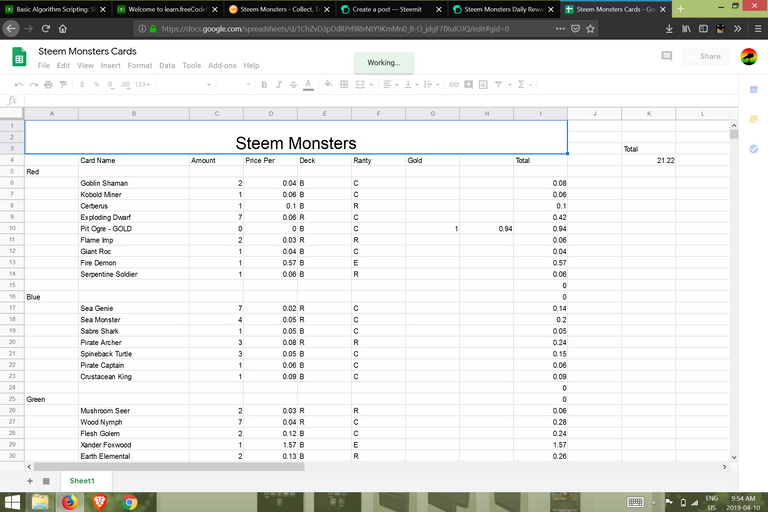Open Tasks in side panel
Screen dimensions: 768x512
point(753,149)
